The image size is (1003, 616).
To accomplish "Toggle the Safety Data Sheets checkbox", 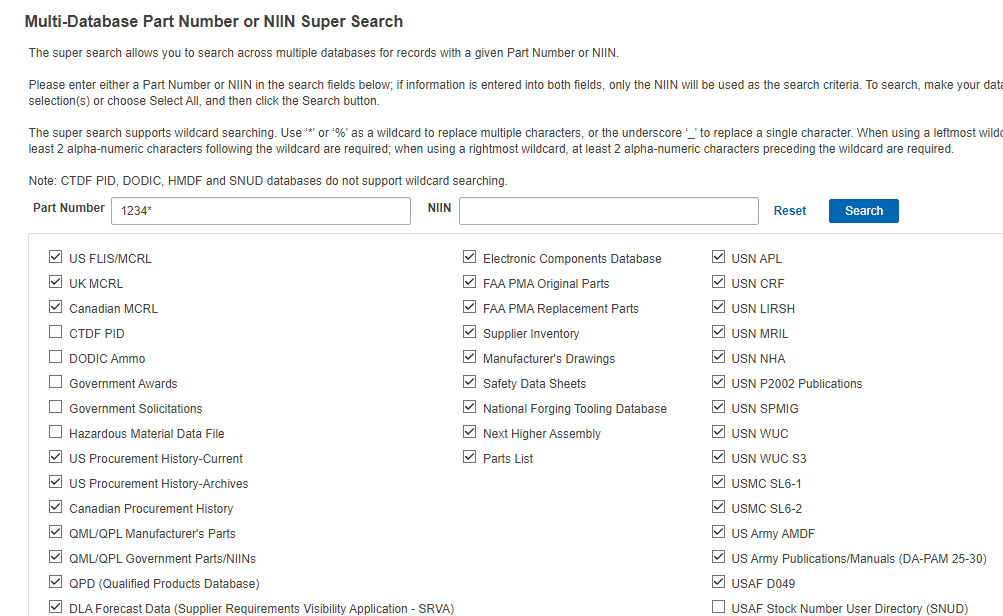I will 470,382.
